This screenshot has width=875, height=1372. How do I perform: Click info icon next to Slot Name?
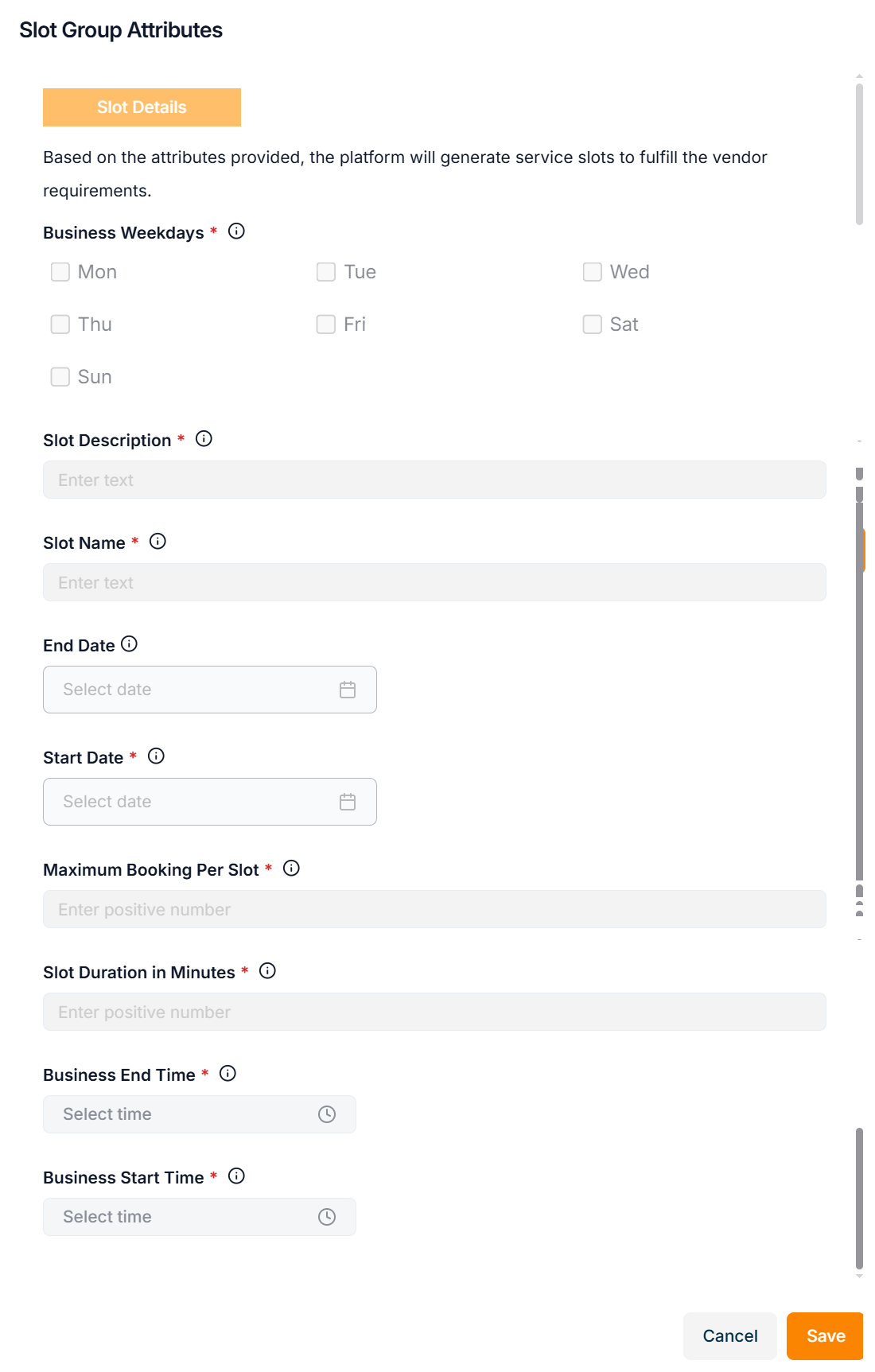point(157,542)
